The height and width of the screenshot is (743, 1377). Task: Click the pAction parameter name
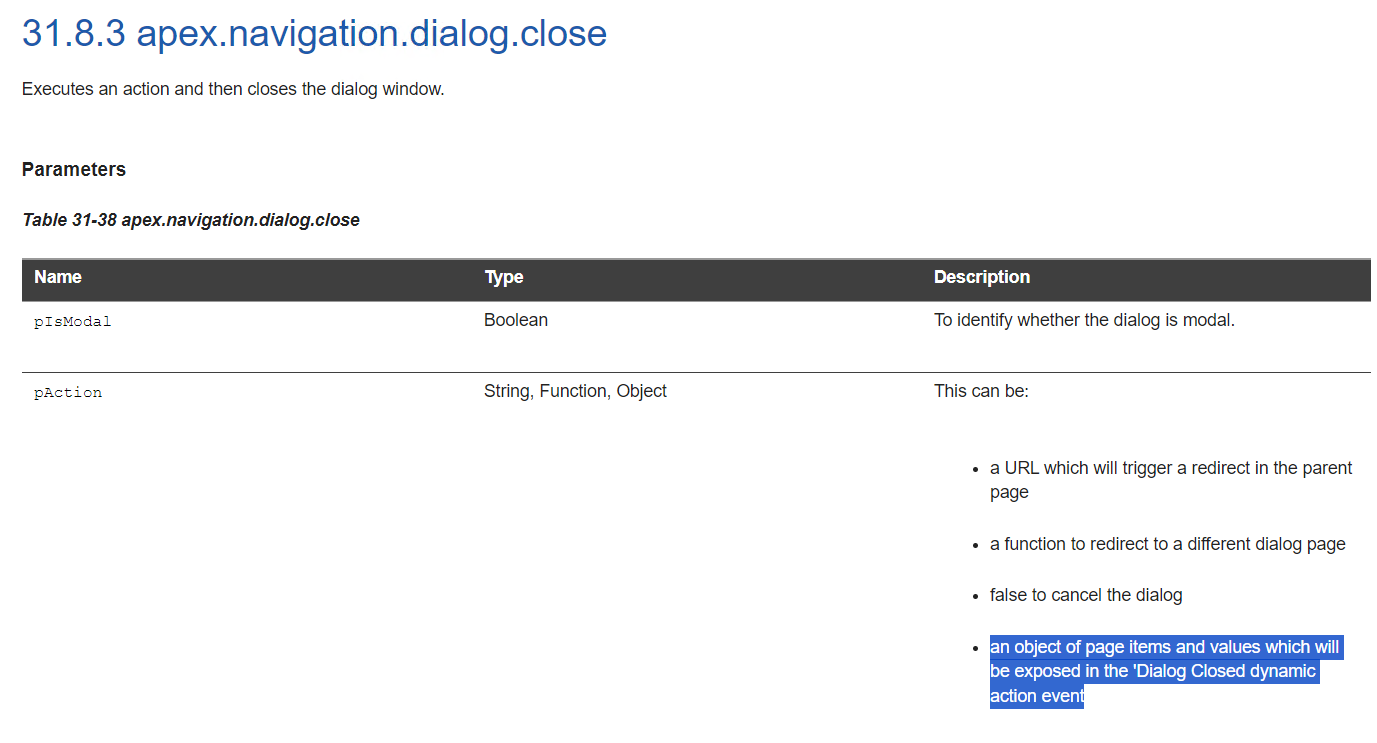(x=68, y=393)
